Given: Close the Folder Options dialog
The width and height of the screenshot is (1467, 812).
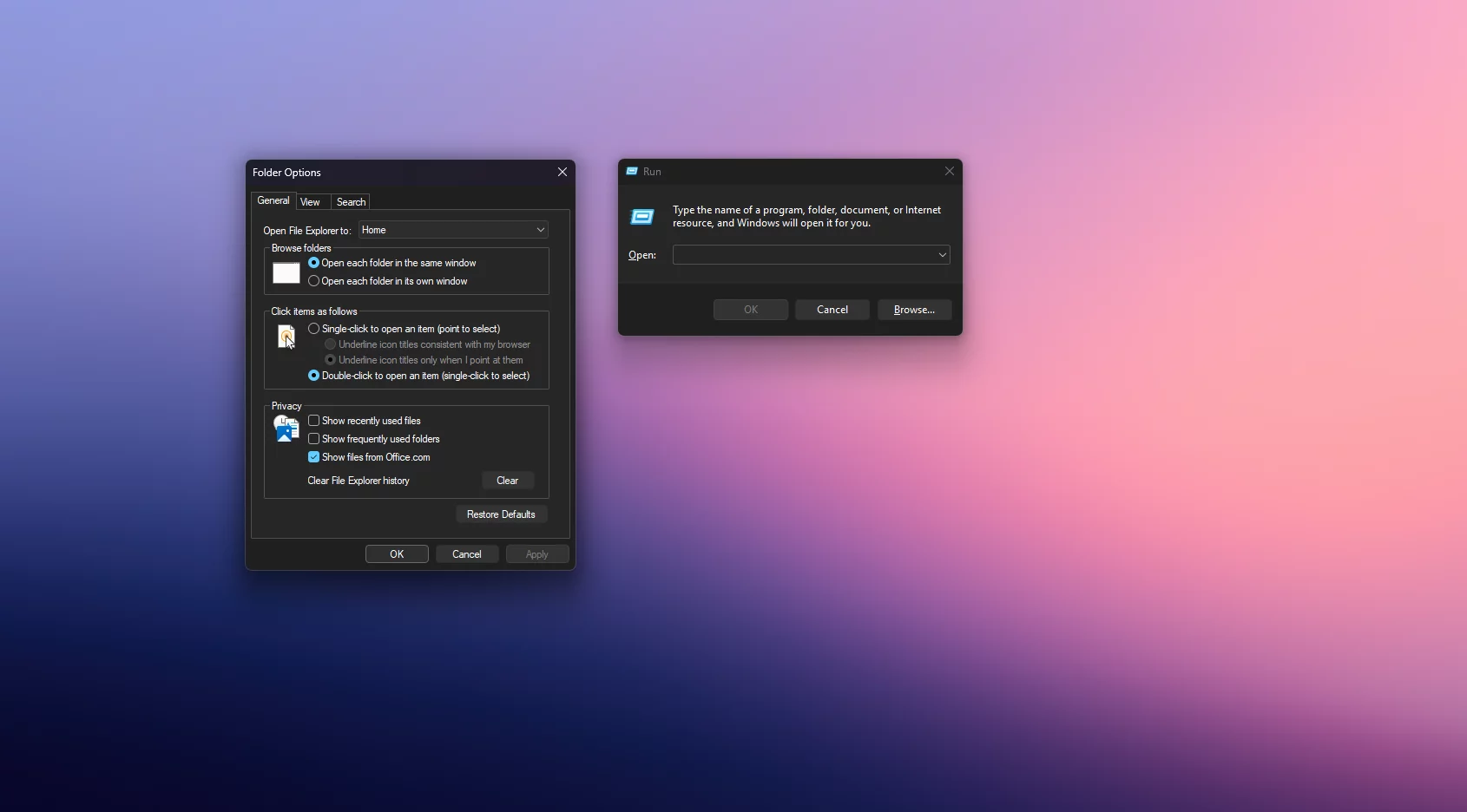Looking at the screenshot, I should pos(562,173).
